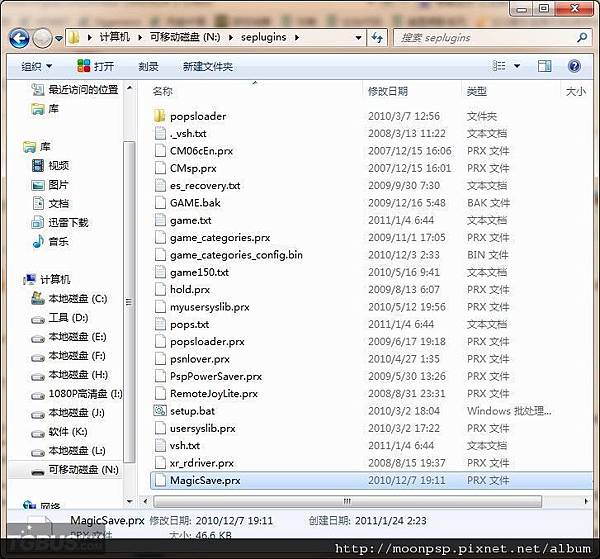
Task: Select the RemoteJoyLite.prx file name
Action: pyautogui.click(x=214, y=393)
